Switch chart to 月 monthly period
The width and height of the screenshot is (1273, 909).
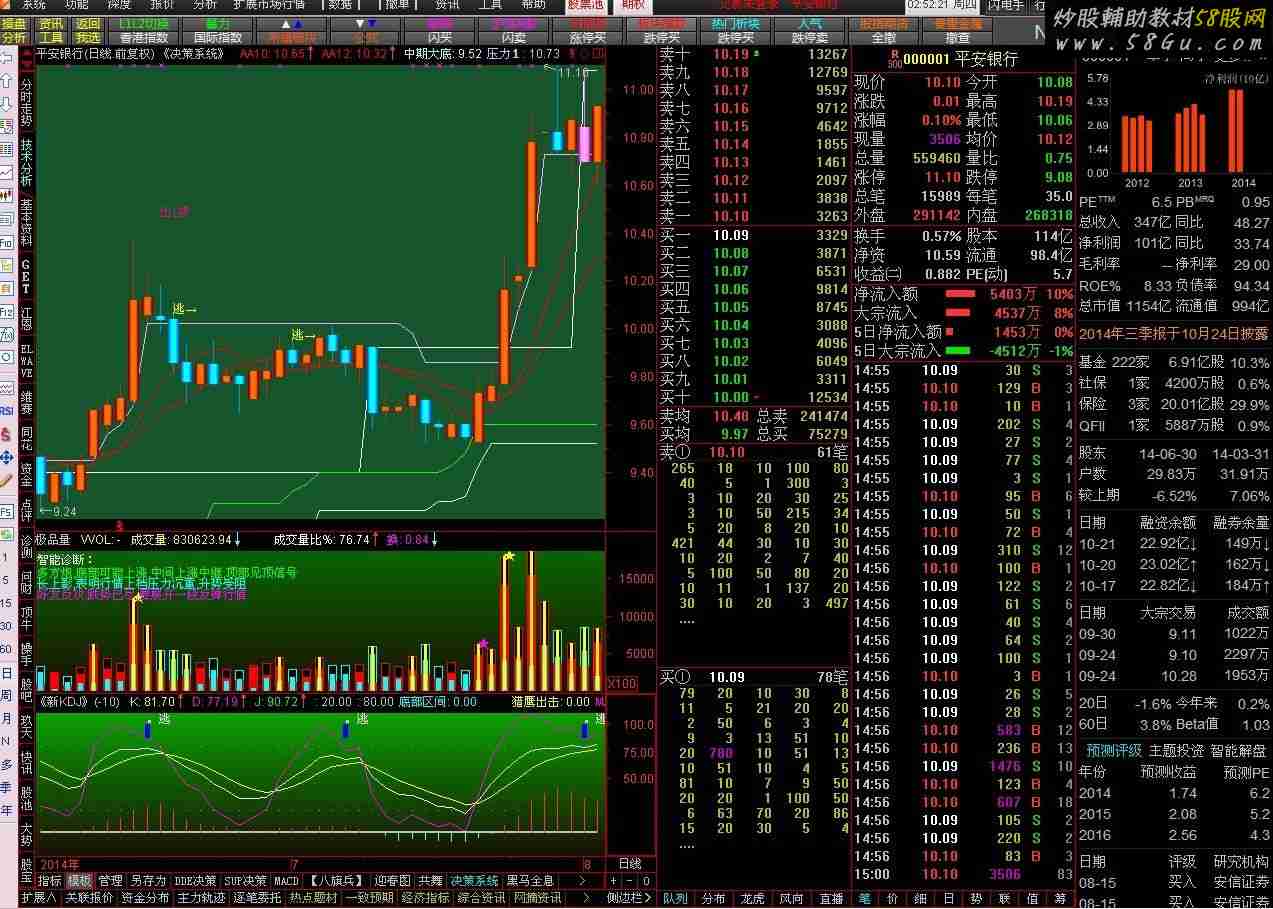click(6, 718)
